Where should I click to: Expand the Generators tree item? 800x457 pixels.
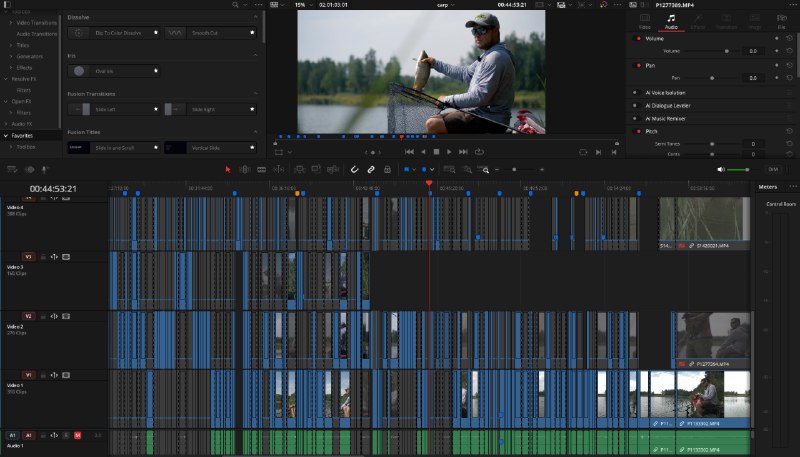(11, 56)
